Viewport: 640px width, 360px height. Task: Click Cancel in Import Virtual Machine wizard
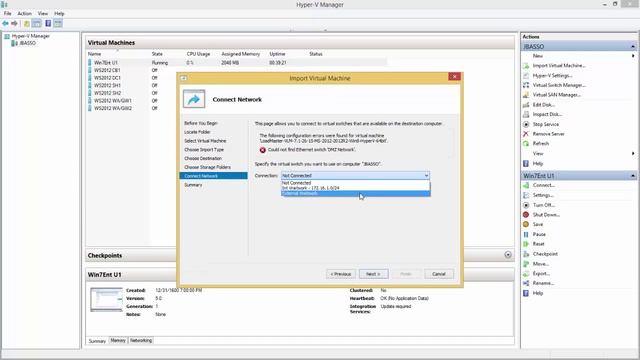click(439, 274)
